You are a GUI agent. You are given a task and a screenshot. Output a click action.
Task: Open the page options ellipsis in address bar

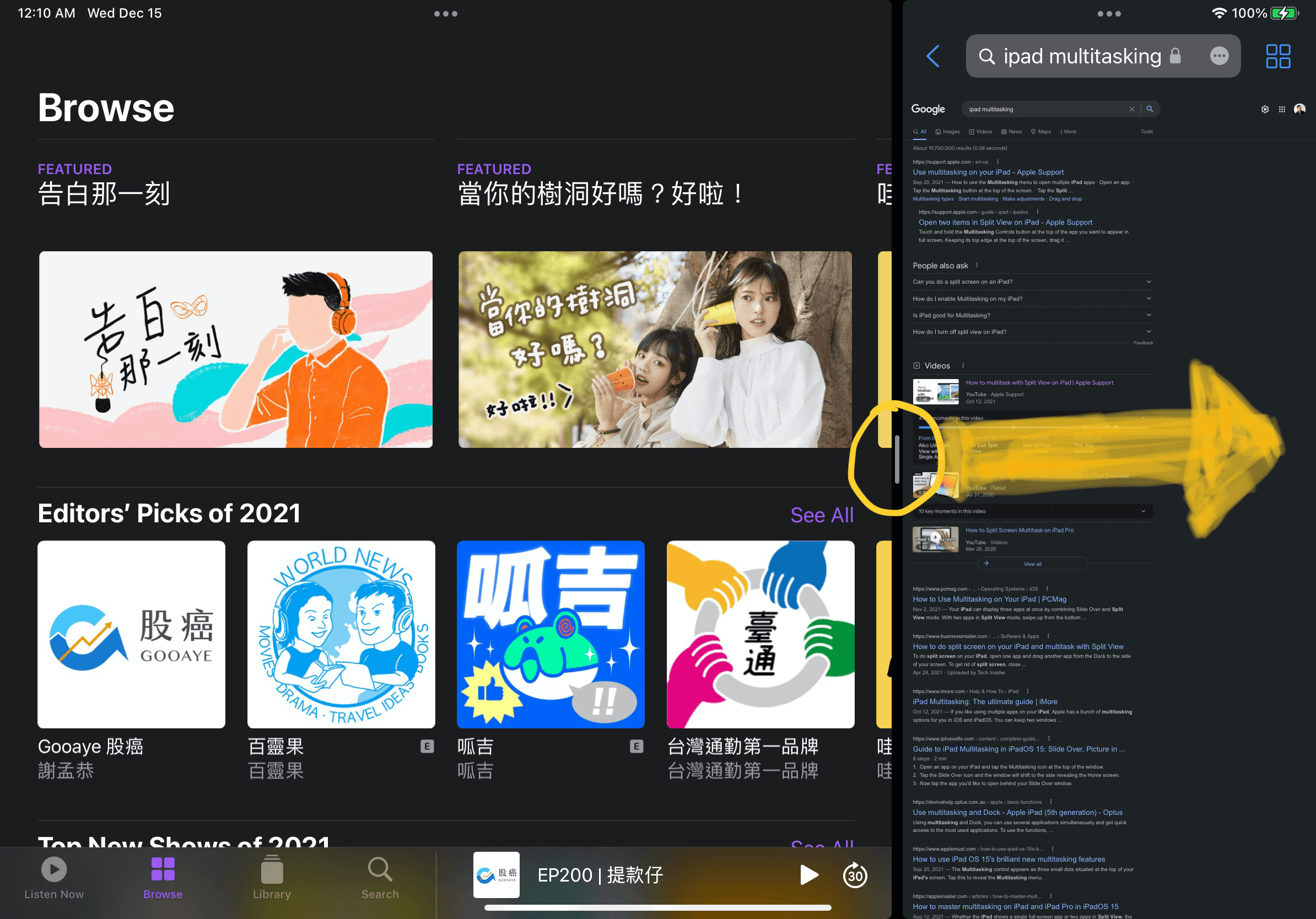point(1219,56)
